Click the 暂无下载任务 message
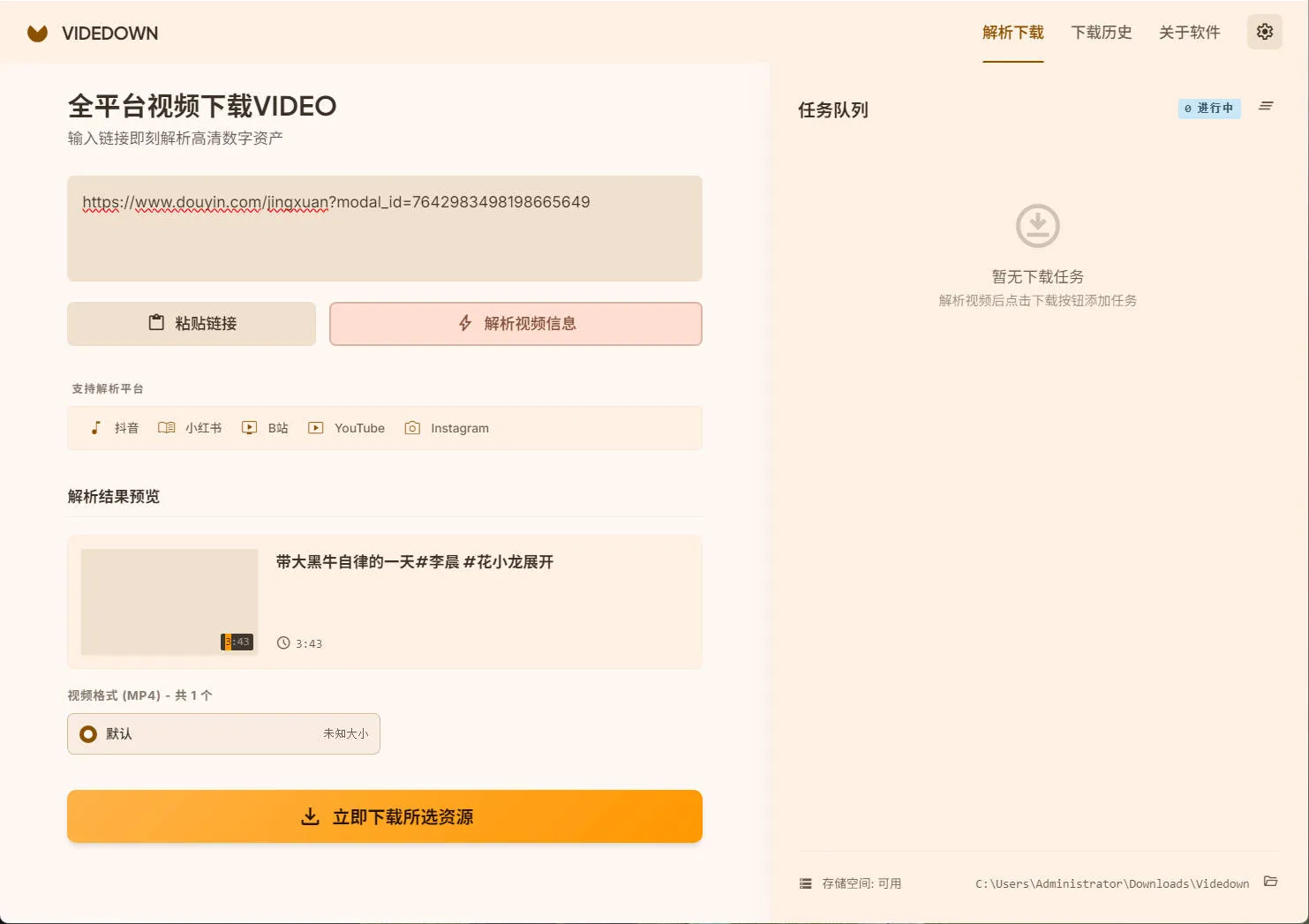The image size is (1309, 924). pos(1038,276)
